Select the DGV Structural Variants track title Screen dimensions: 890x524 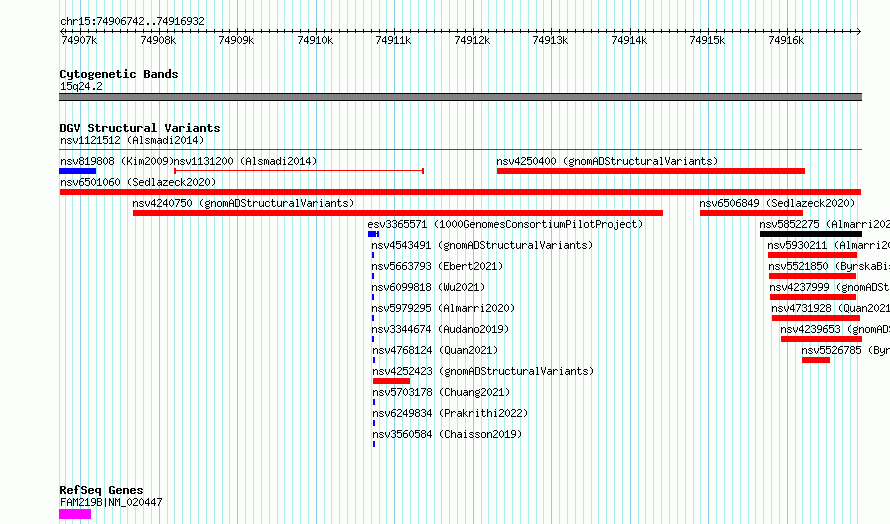pos(140,128)
